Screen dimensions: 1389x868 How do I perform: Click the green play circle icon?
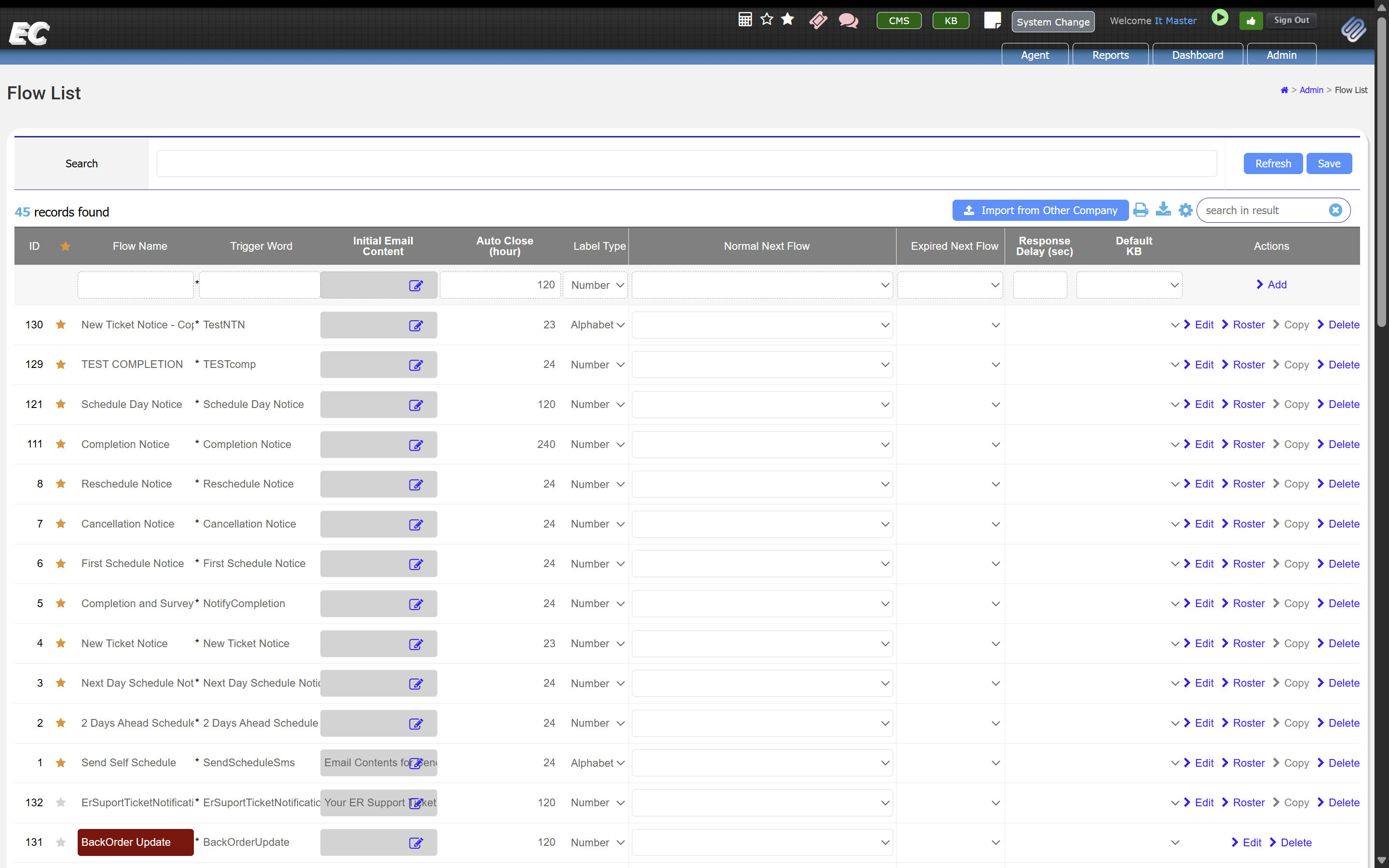(x=1220, y=18)
